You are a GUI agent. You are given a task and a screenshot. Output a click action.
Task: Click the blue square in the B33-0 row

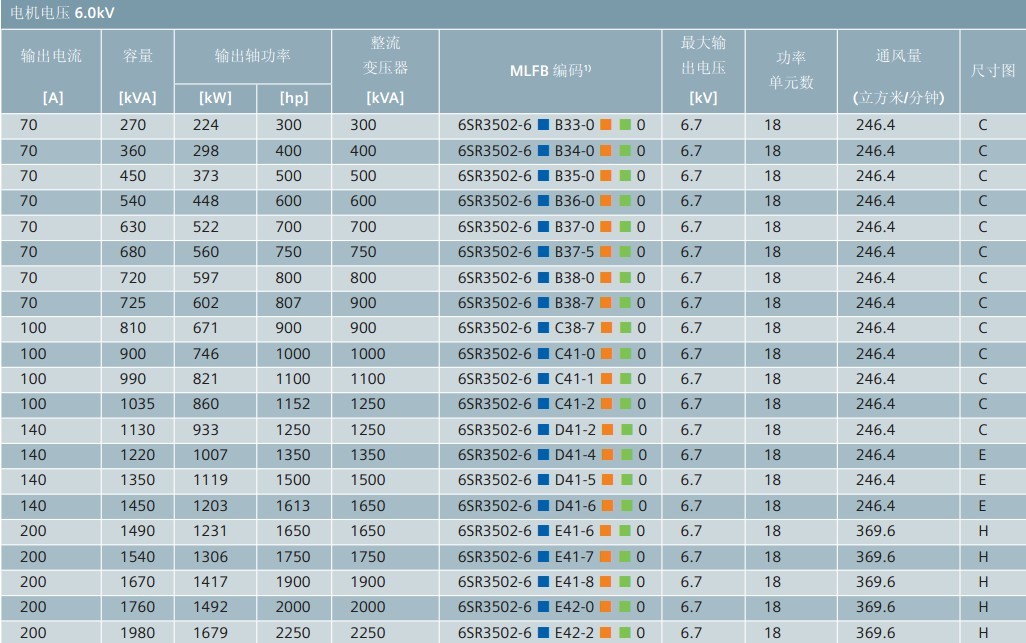click(543, 125)
